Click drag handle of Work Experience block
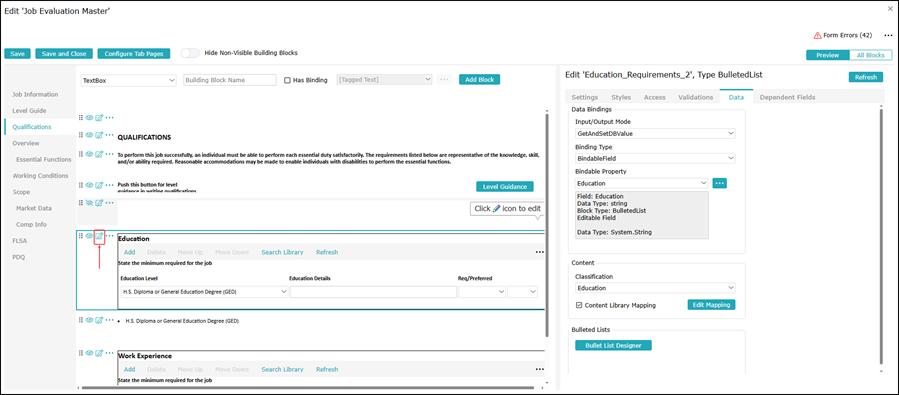 [81, 353]
